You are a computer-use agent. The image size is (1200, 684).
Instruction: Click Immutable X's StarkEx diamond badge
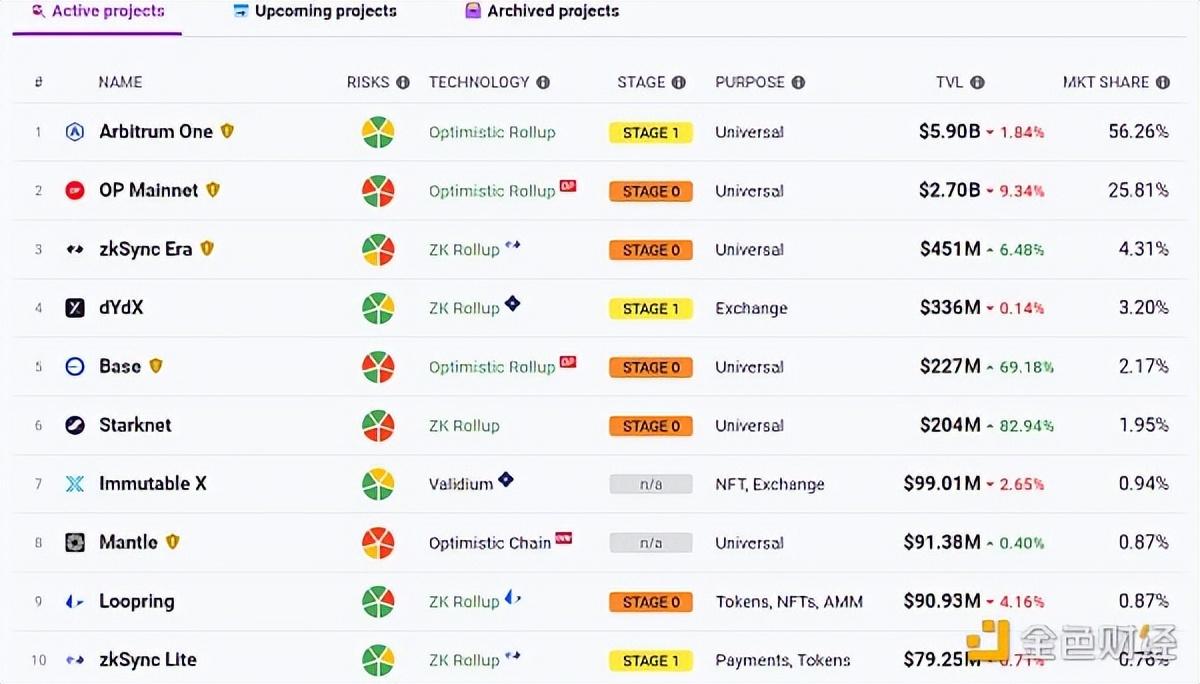[506, 479]
